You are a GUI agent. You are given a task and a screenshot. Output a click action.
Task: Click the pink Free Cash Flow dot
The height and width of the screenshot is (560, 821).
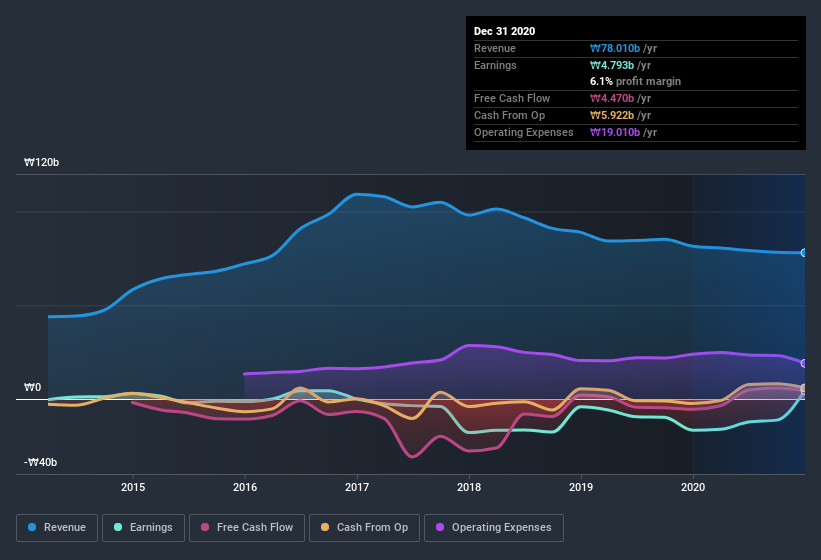(x=206, y=527)
